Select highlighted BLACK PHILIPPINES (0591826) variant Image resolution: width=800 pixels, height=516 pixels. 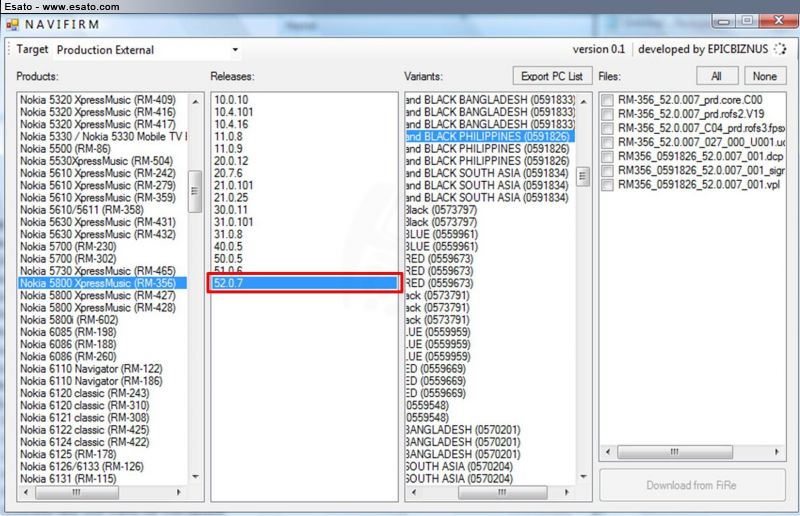490,136
